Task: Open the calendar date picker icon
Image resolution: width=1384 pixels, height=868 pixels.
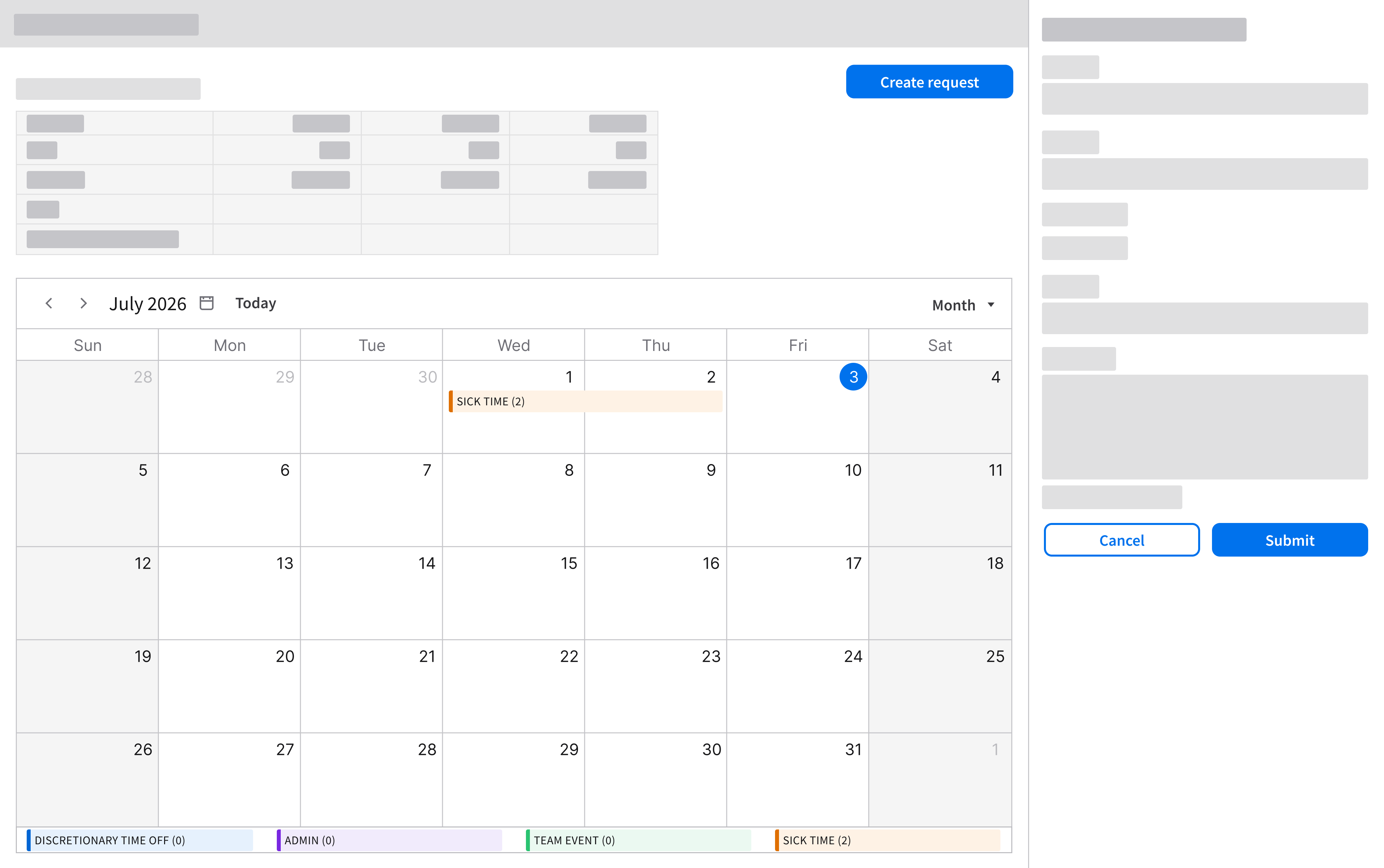Action: point(207,303)
